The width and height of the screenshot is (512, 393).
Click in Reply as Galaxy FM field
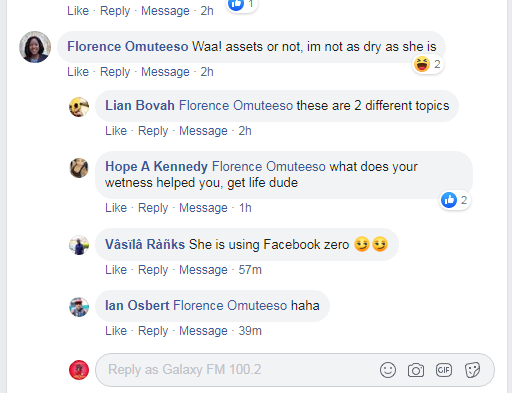tap(295, 370)
